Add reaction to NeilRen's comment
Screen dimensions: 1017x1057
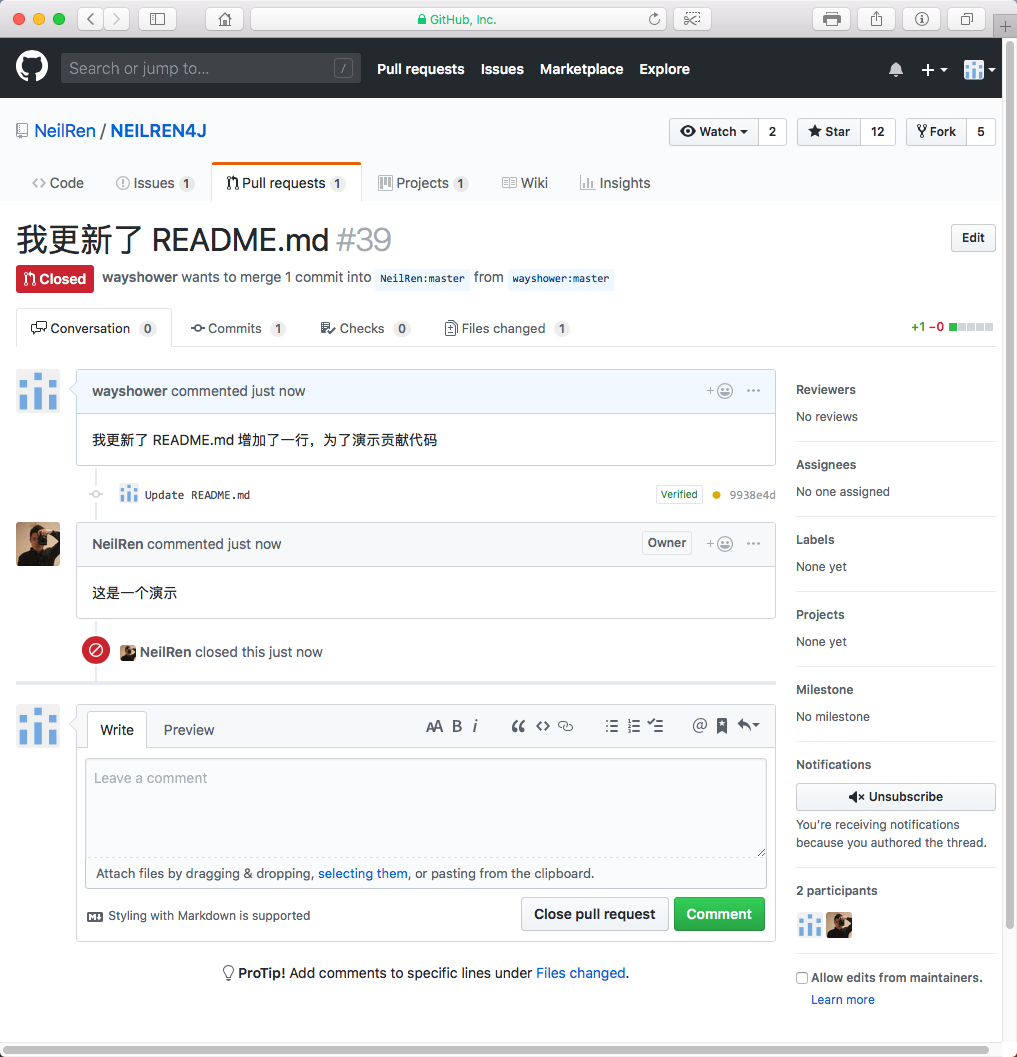click(720, 544)
